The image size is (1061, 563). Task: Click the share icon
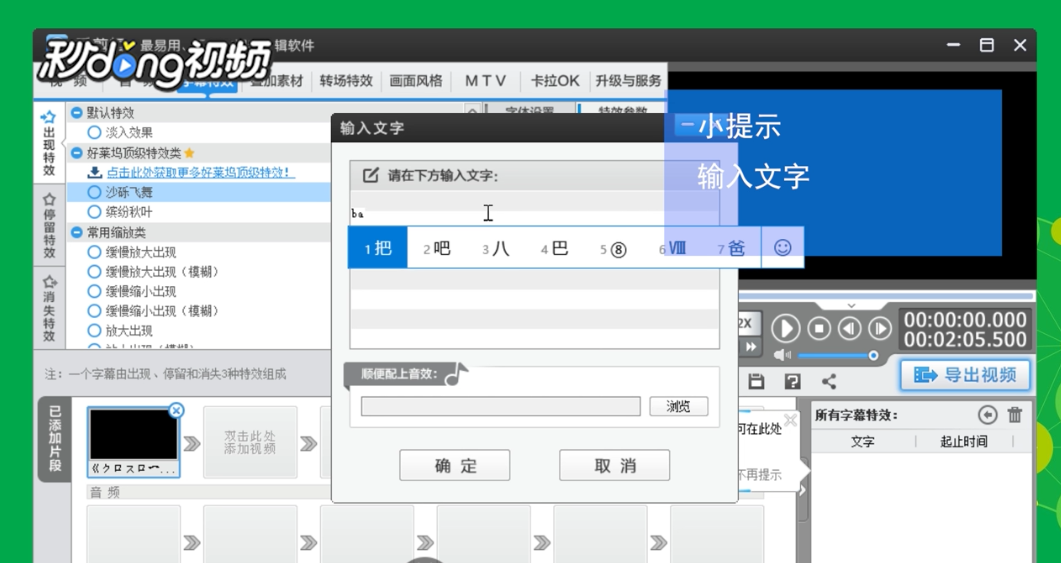pyautogui.click(x=829, y=381)
